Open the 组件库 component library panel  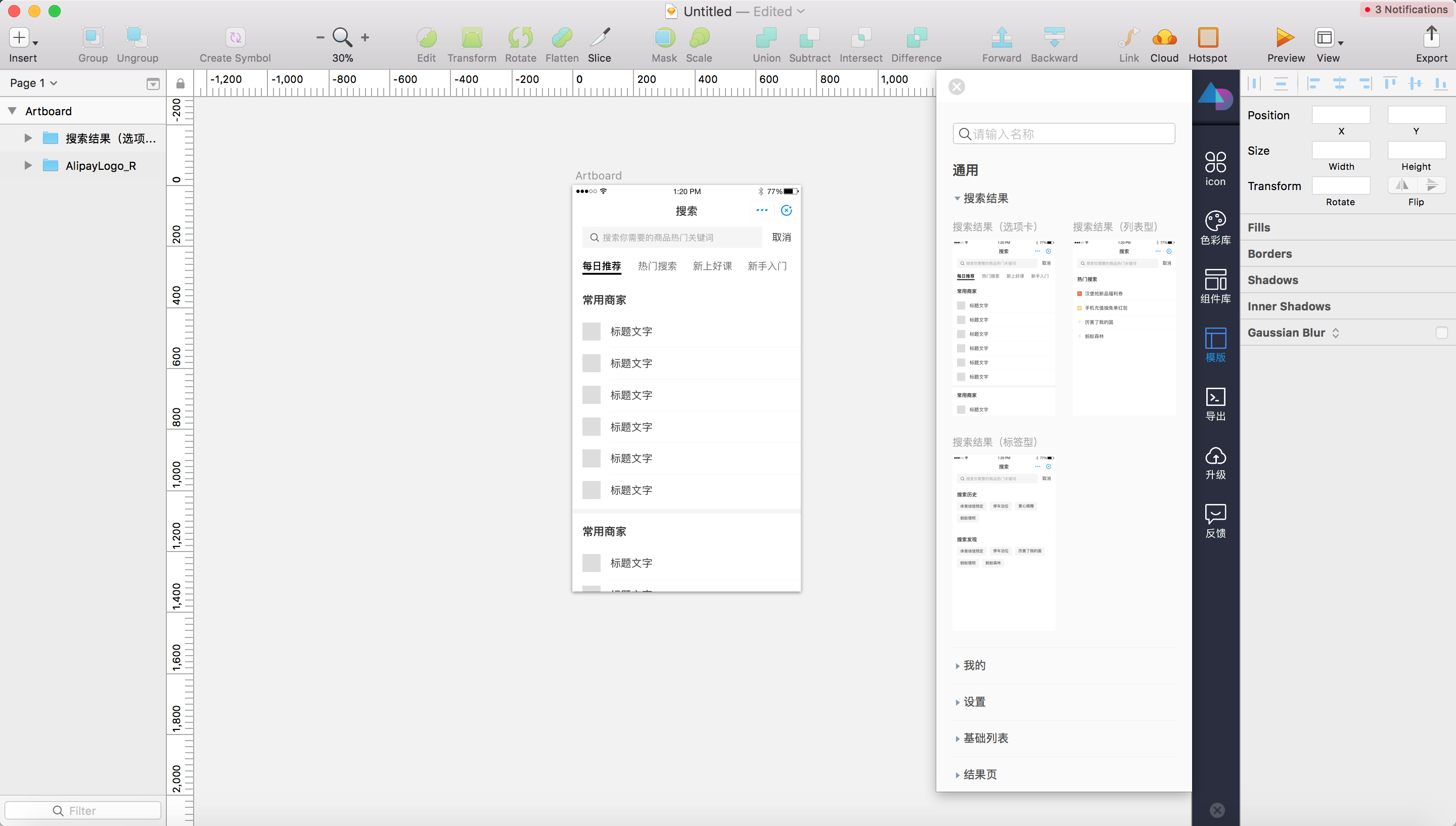[1215, 285]
